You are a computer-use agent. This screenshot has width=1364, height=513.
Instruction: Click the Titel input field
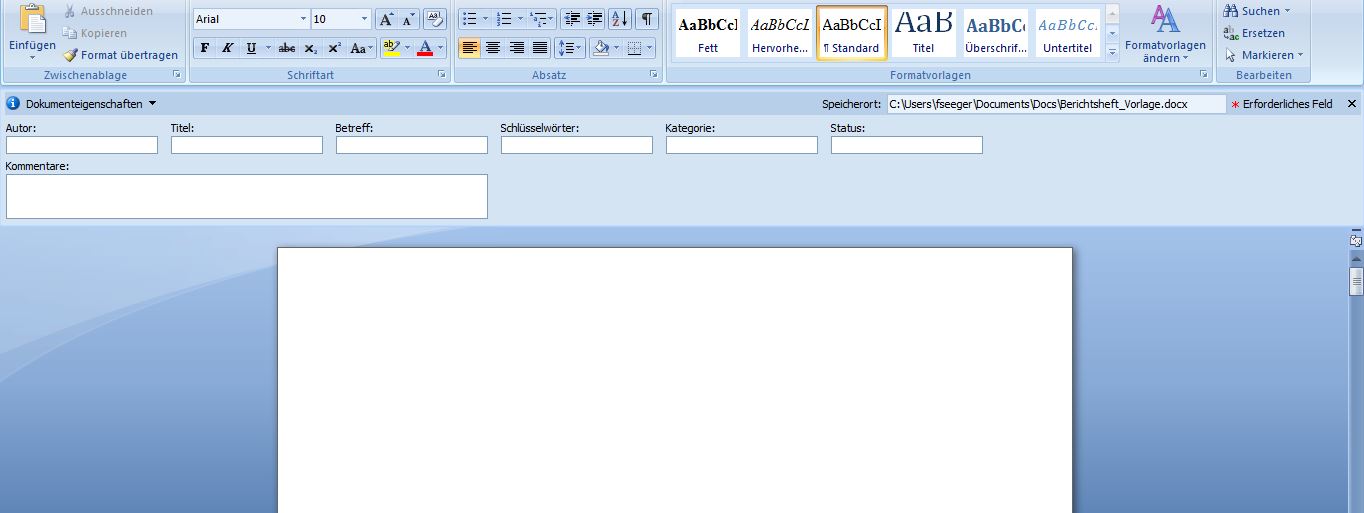(x=247, y=145)
